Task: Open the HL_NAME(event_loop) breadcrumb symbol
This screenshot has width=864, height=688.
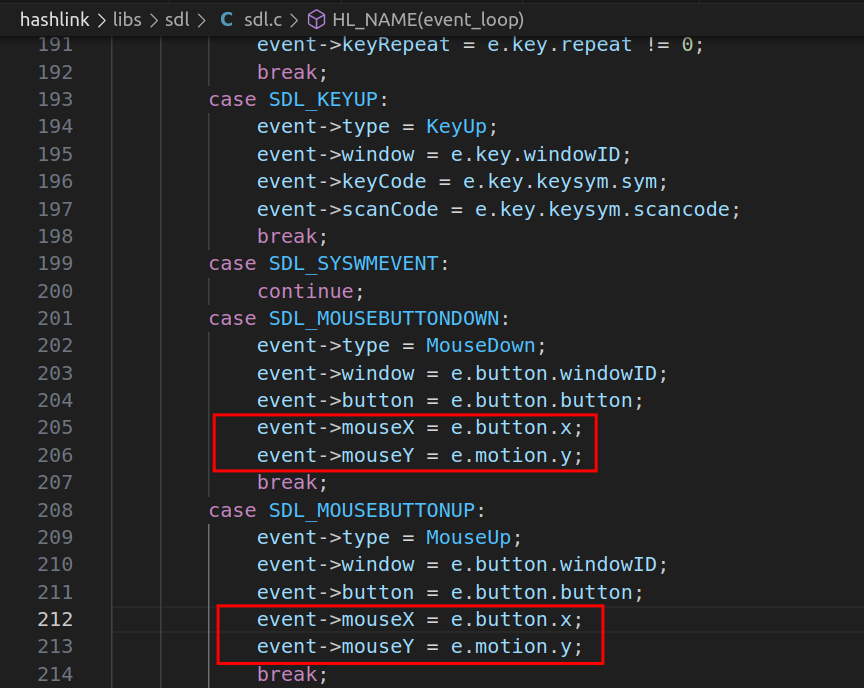Action: click(428, 20)
